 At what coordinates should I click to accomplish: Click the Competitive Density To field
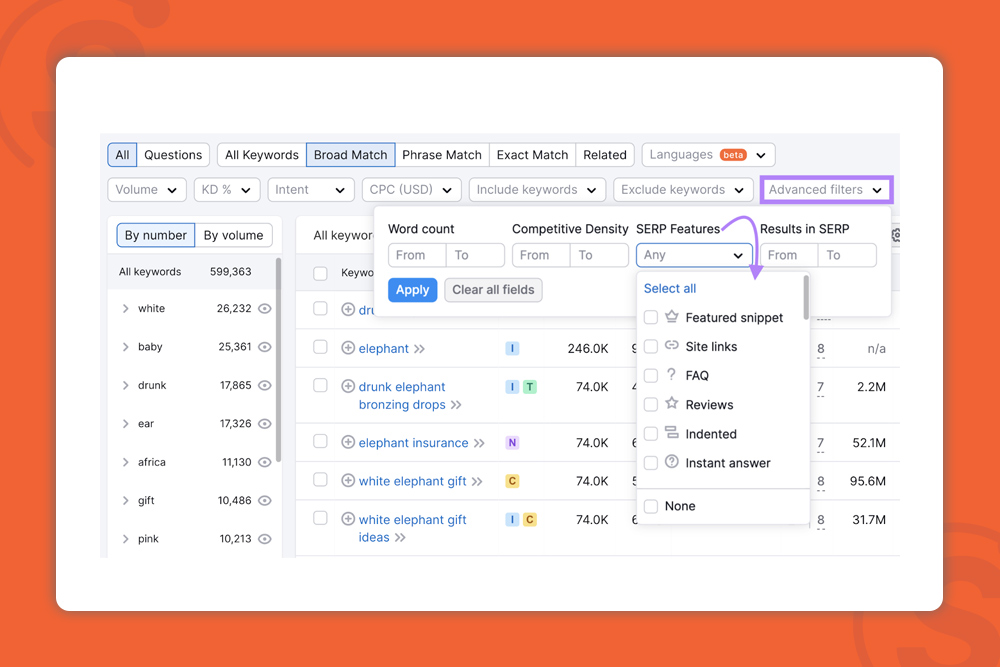(x=599, y=255)
